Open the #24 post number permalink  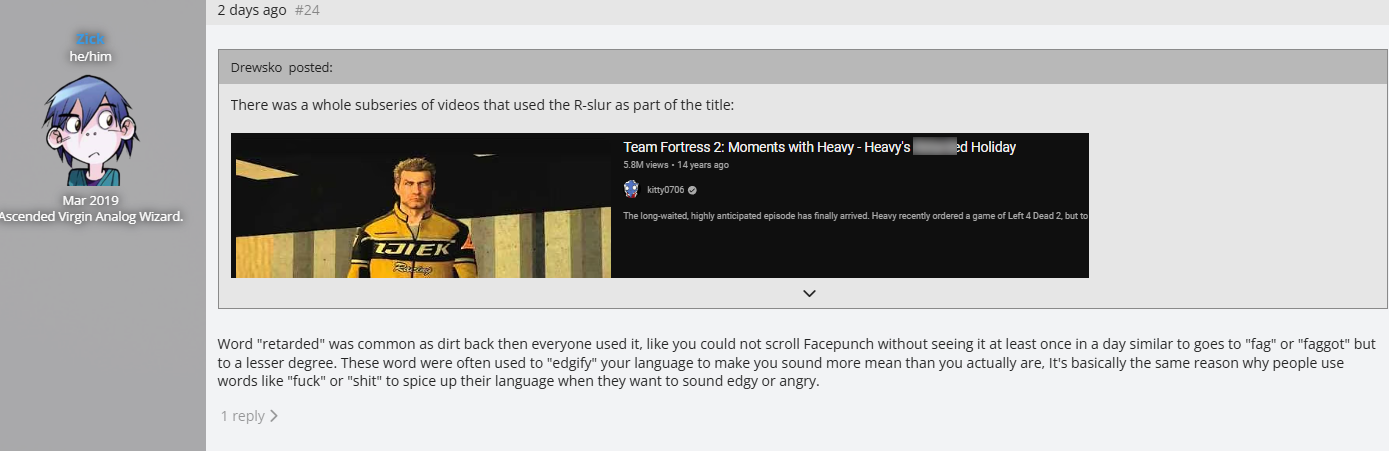tap(307, 10)
